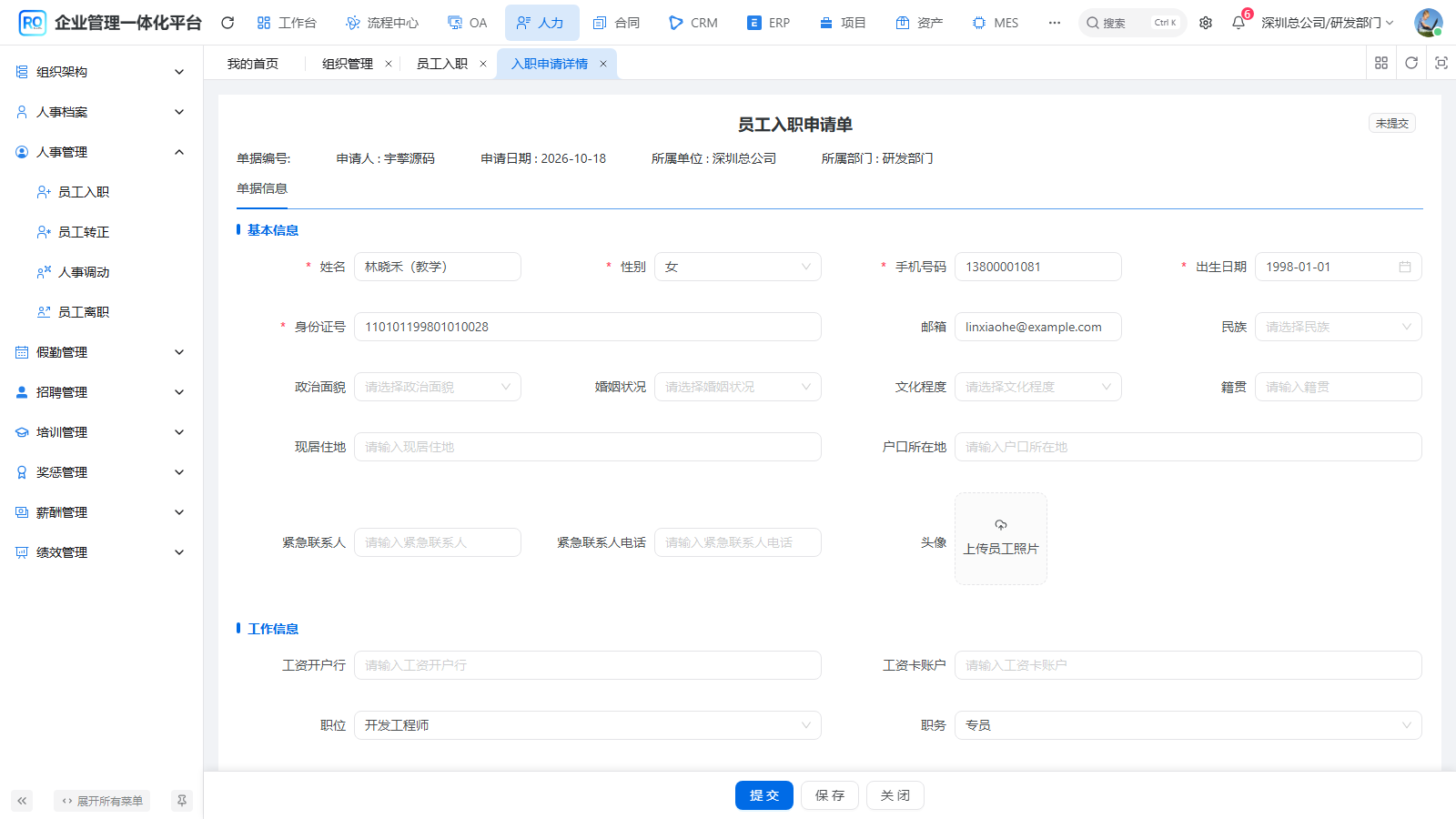Open the 文化程度 dropdown
The image size is (1456, 819).
(1038, 387)
